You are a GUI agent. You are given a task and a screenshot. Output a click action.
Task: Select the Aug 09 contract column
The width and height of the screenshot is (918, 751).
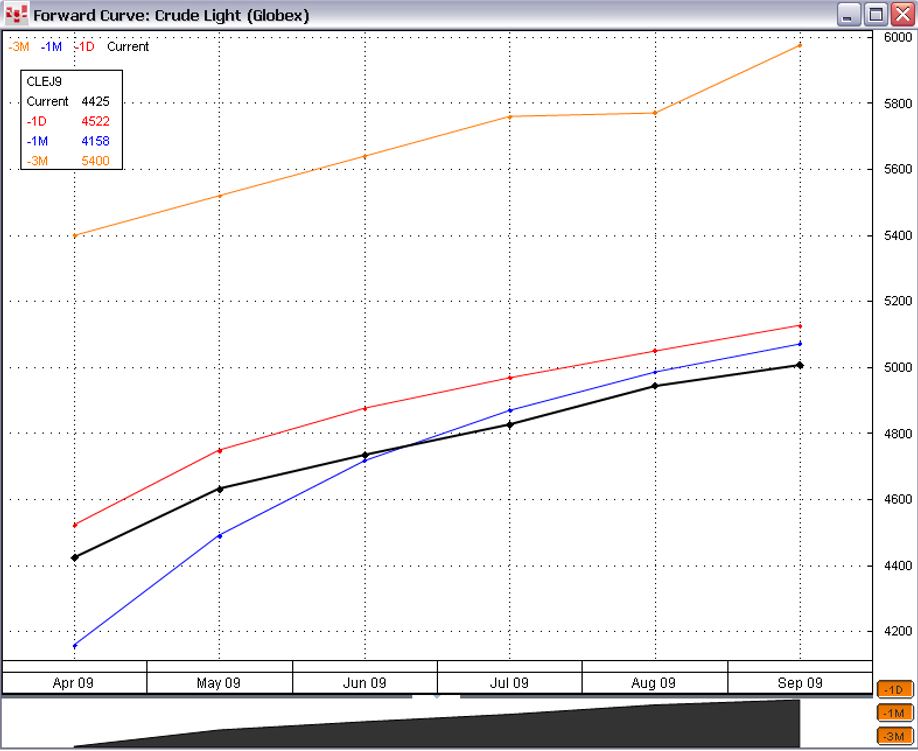coord(655,683)
